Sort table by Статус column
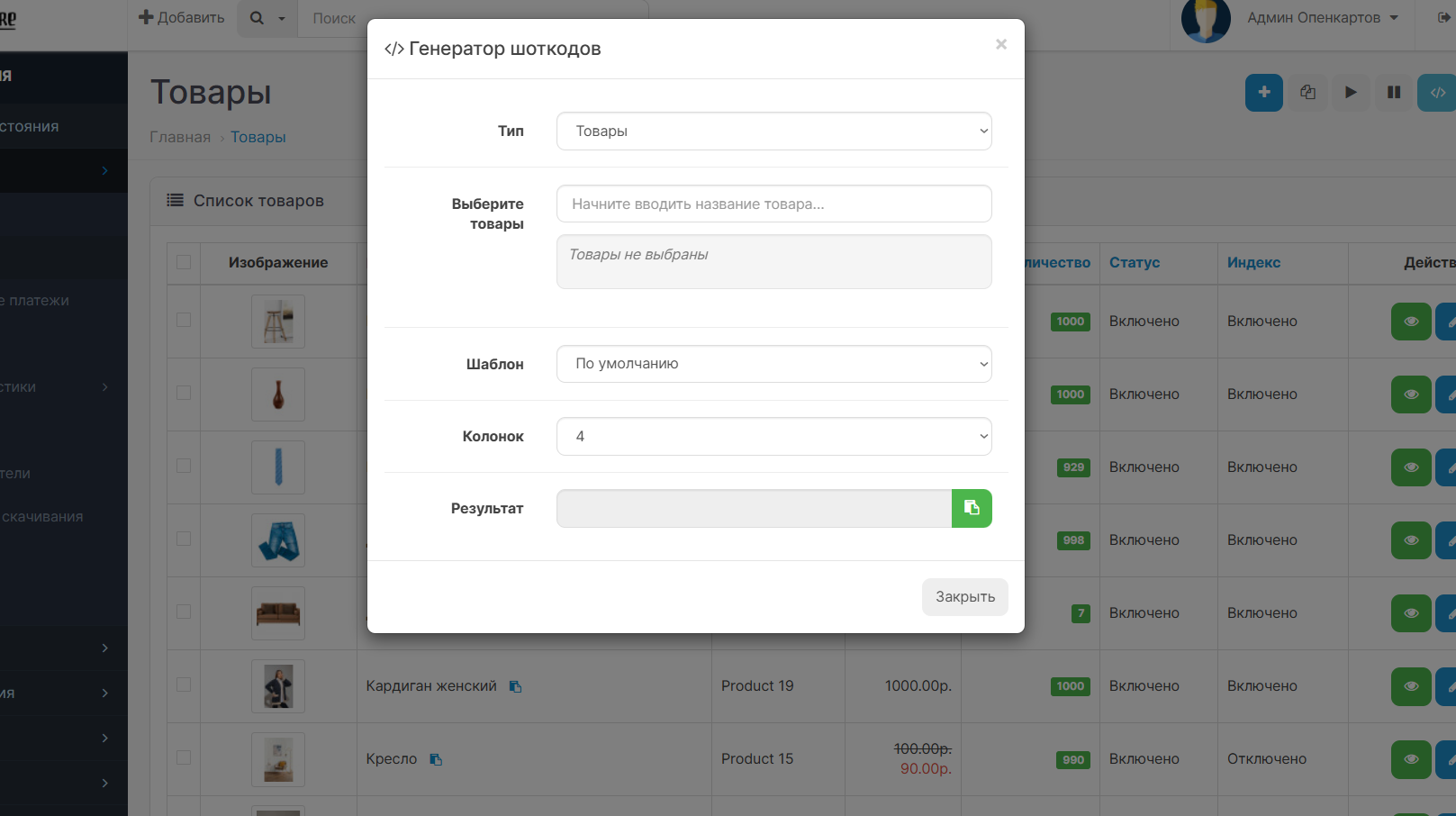The width and height of the screenshot is (1456, 816). (x=1134, y=262)
